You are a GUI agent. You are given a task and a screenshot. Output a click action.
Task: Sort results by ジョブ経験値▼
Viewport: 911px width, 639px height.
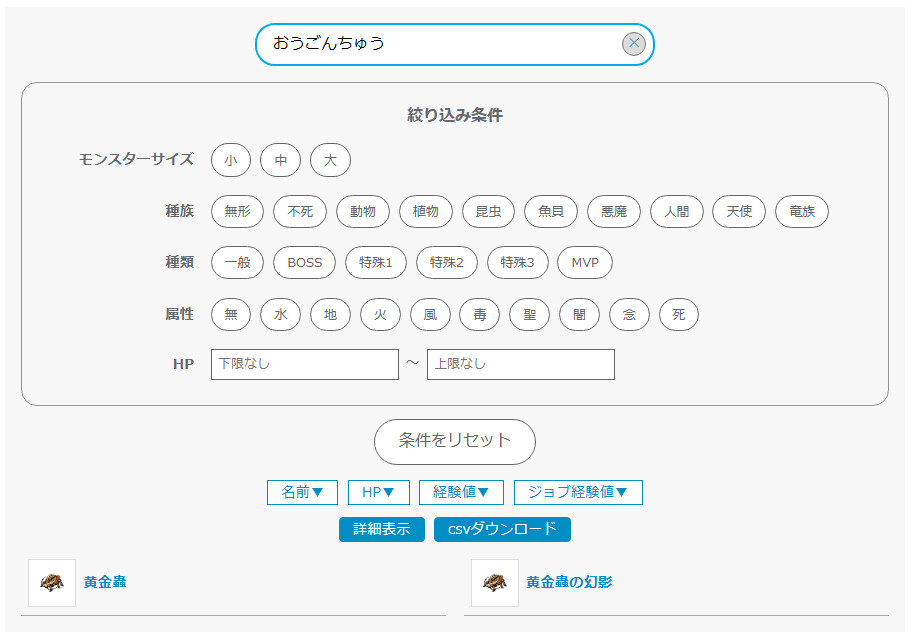pos(578,492)
